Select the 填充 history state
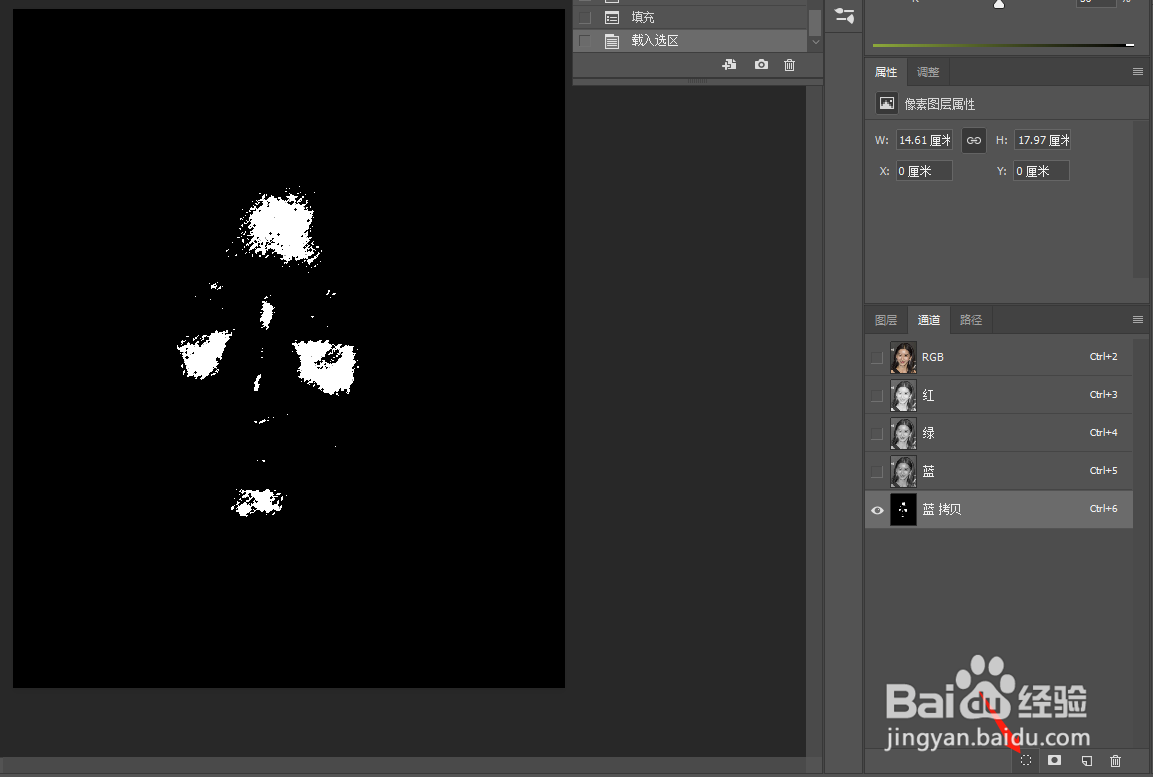This screenshot has width=1153, height=777. pos(690,18)
